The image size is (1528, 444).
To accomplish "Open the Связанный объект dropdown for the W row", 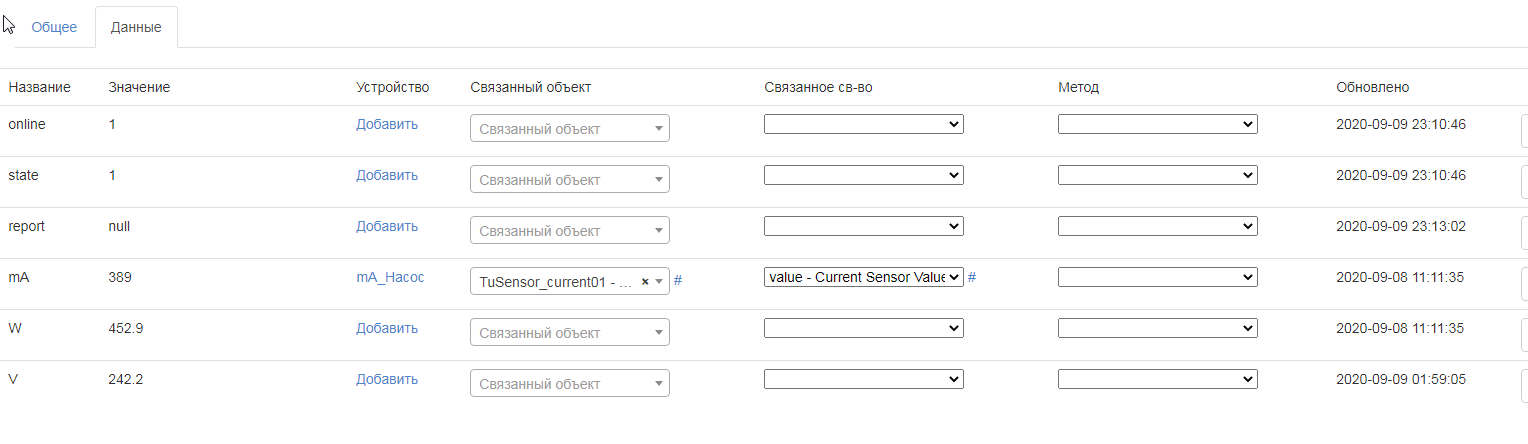I will tap(569, 333).
